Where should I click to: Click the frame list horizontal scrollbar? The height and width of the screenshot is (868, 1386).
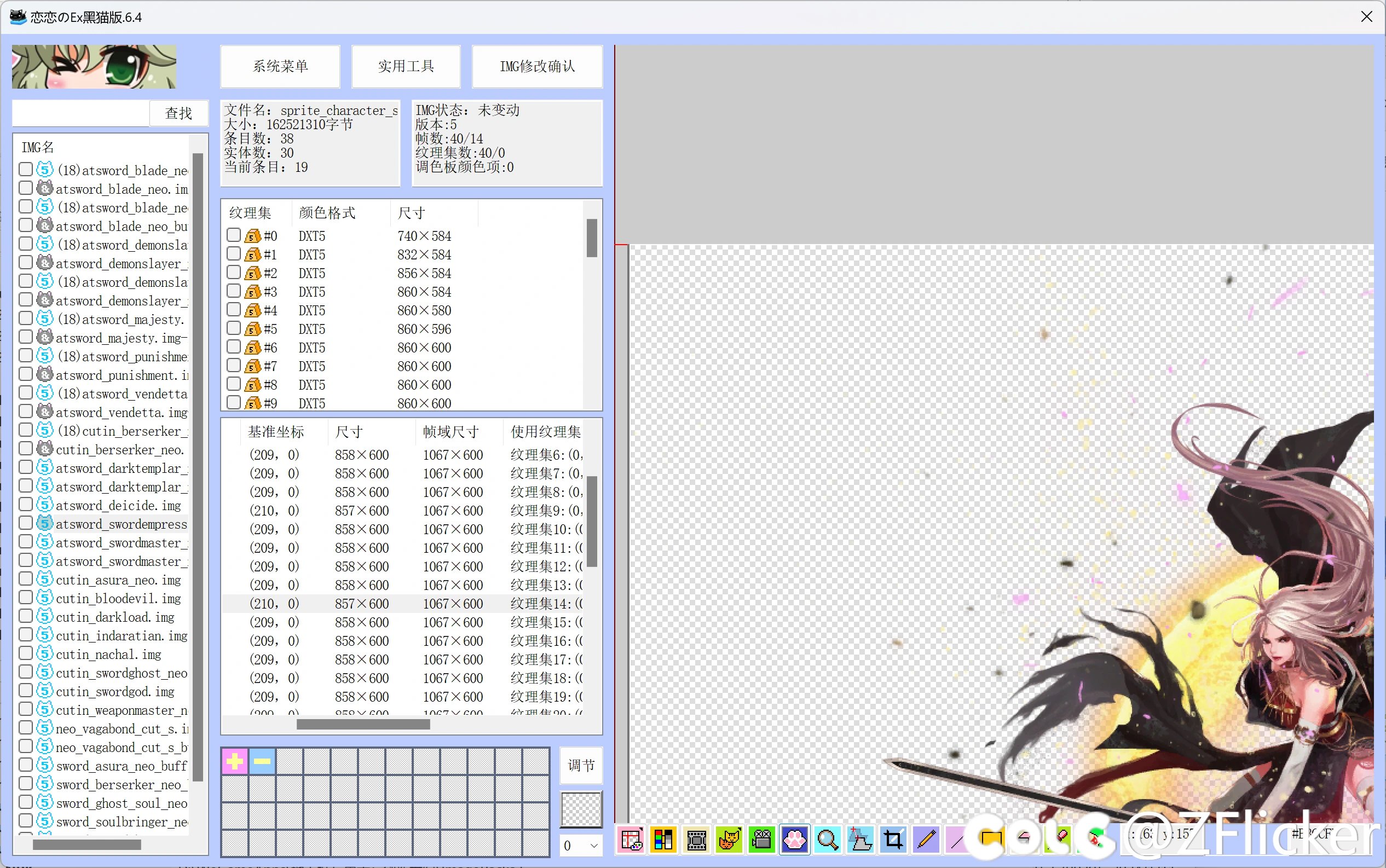[x=363, y=725]
